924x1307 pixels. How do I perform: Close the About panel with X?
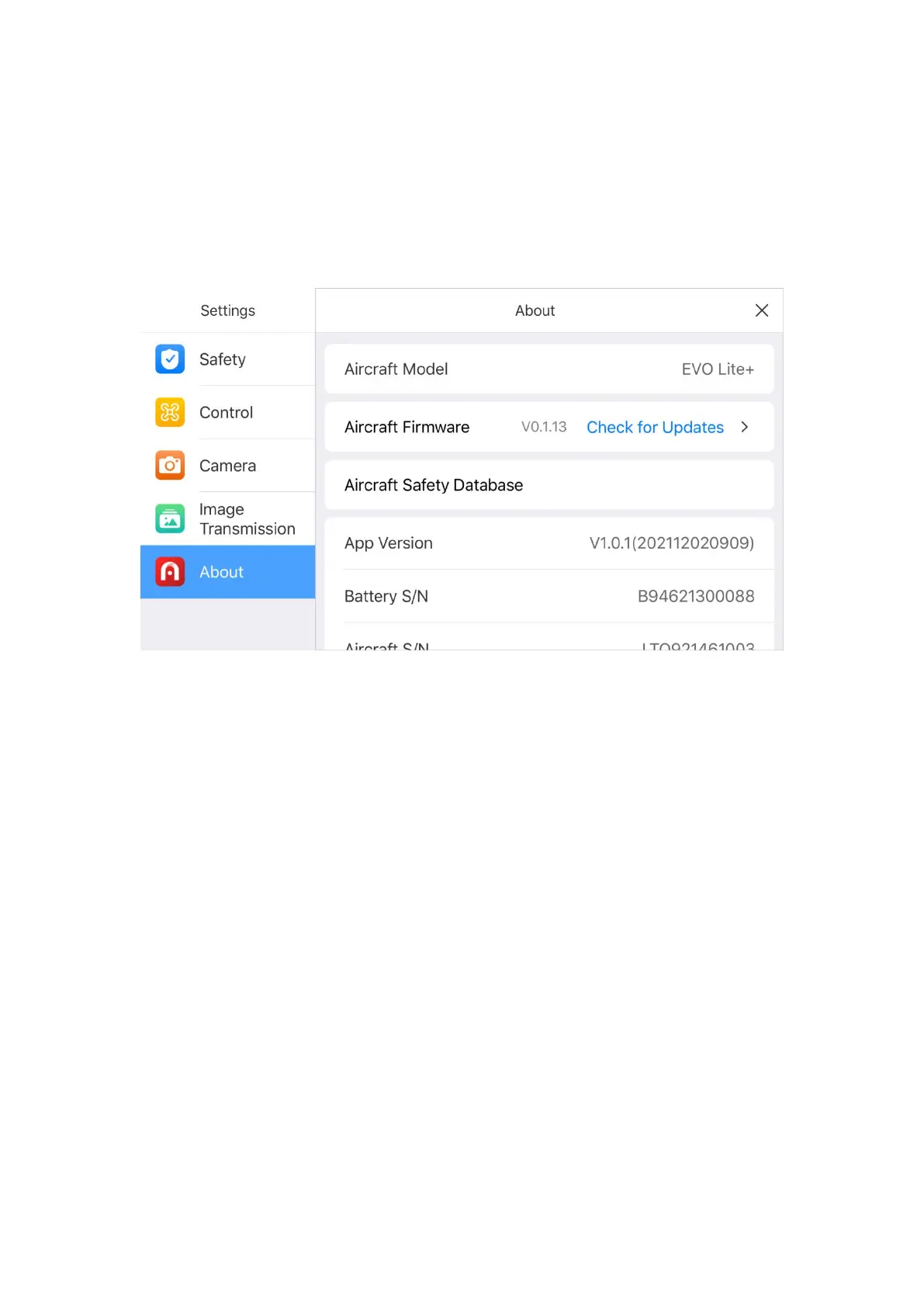[762, 310]
